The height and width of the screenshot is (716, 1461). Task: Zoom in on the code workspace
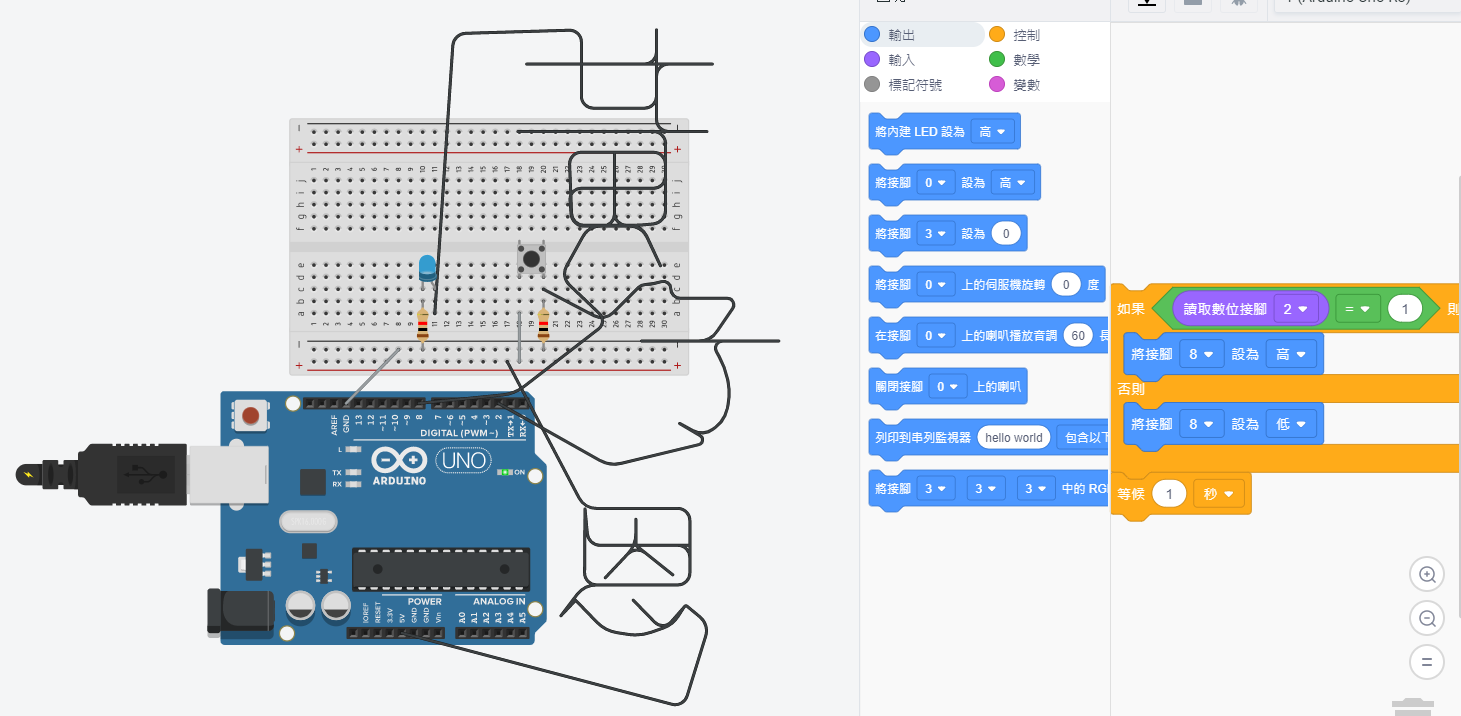tap(1427, 575)
